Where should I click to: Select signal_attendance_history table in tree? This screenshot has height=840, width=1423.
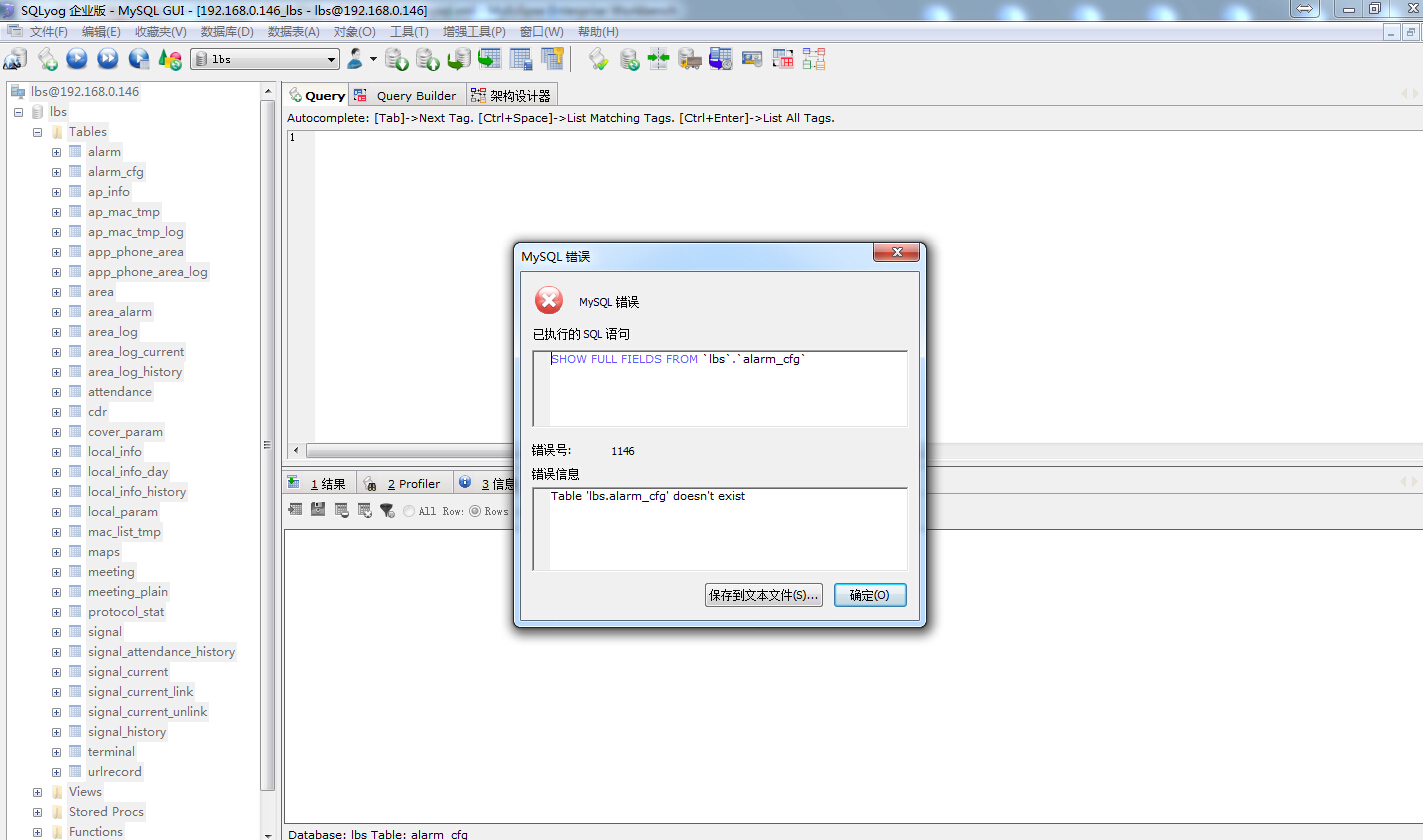pos(161,652)
